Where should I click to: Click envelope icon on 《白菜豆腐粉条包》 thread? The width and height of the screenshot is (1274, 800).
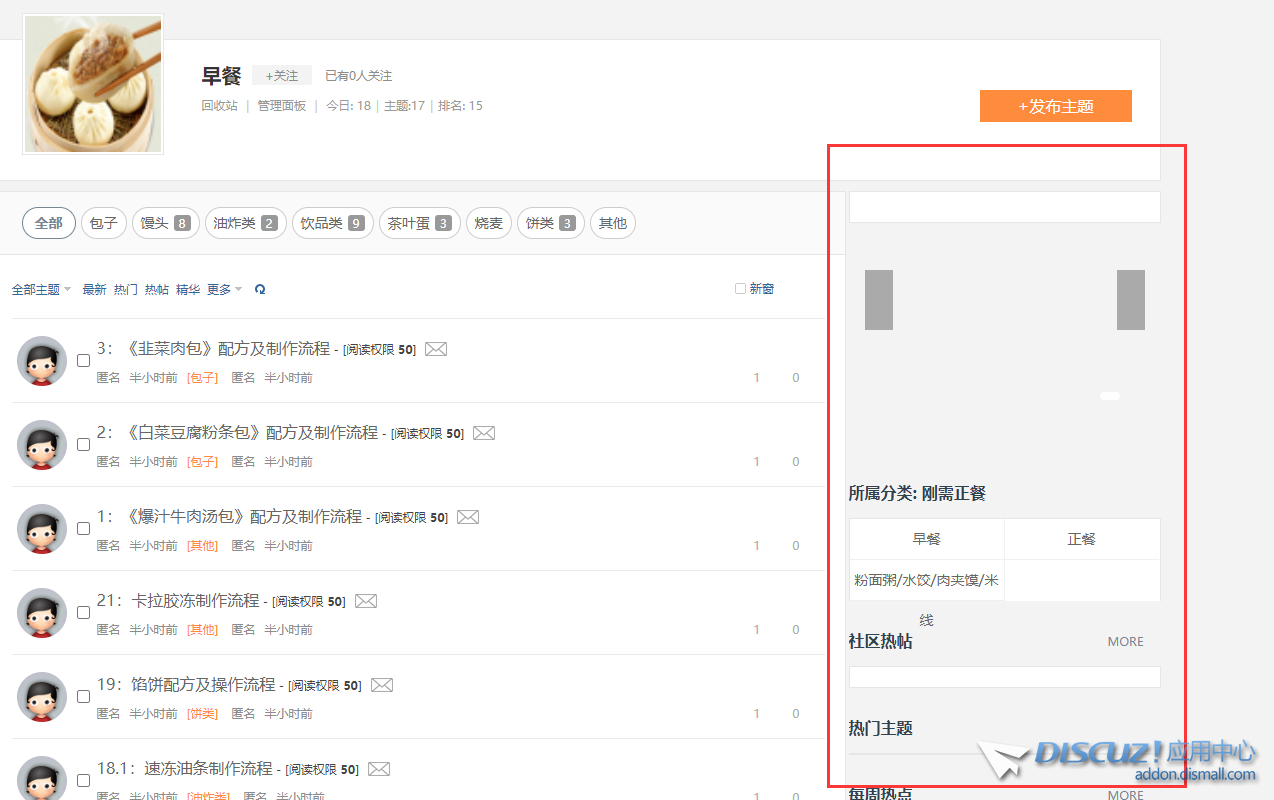point(484,433)
